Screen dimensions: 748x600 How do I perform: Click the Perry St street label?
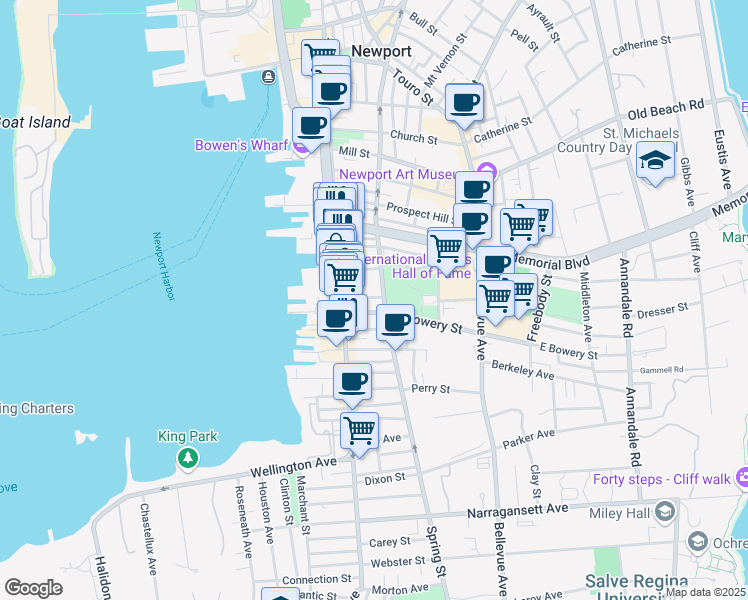[x=431, y=389]
